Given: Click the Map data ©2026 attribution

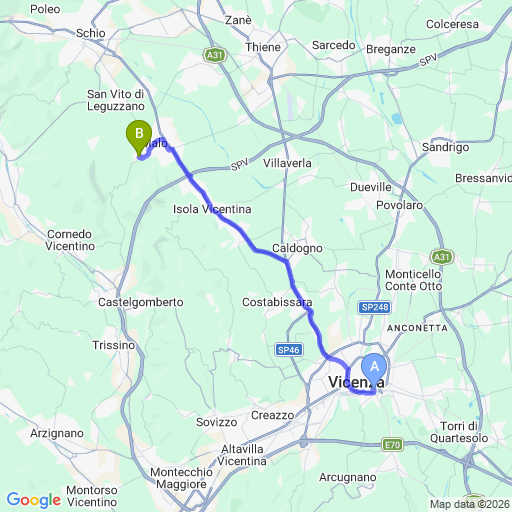Looking at the screenshot, I should click(x=470, y=504).
